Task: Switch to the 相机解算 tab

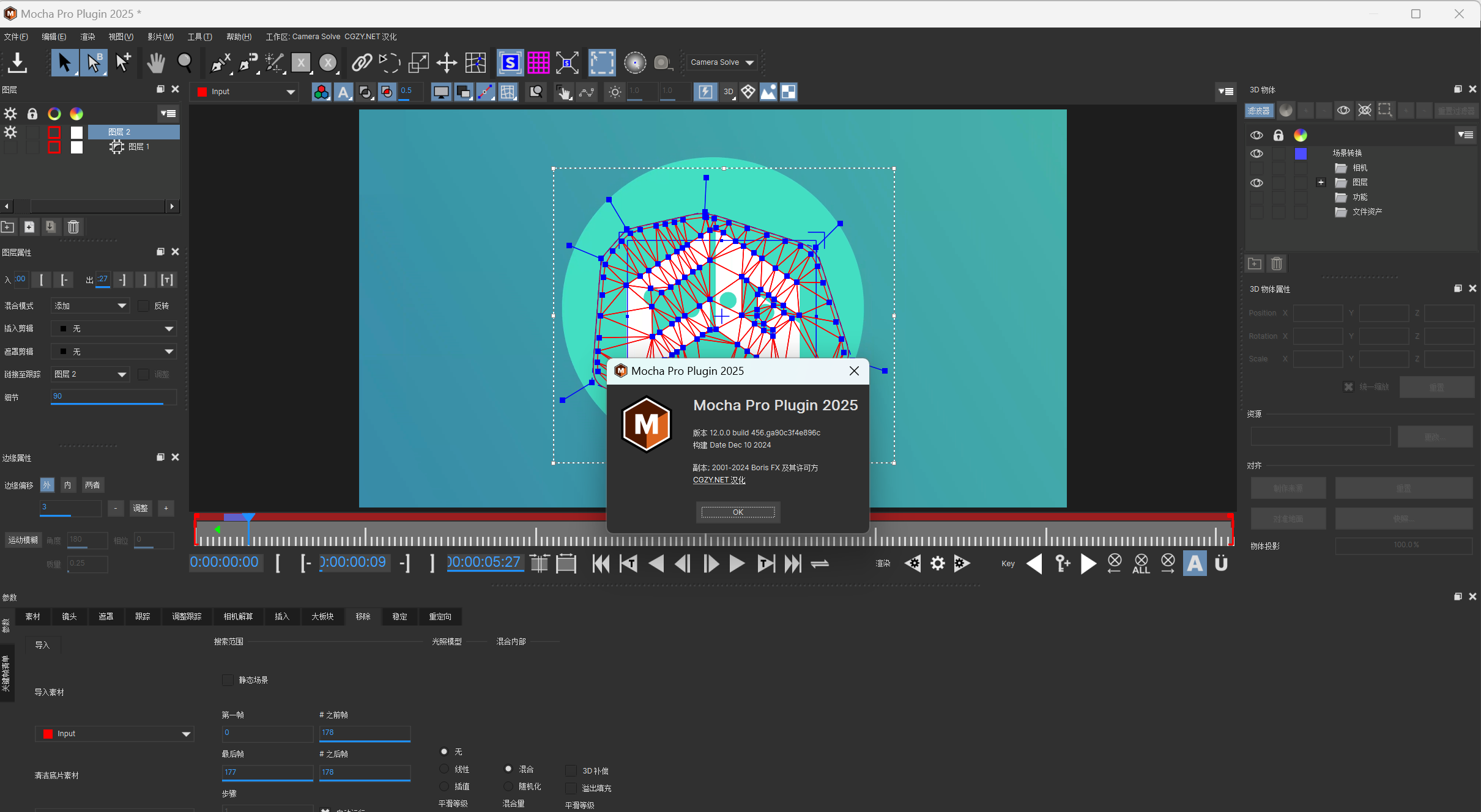Action: (238, 616)
